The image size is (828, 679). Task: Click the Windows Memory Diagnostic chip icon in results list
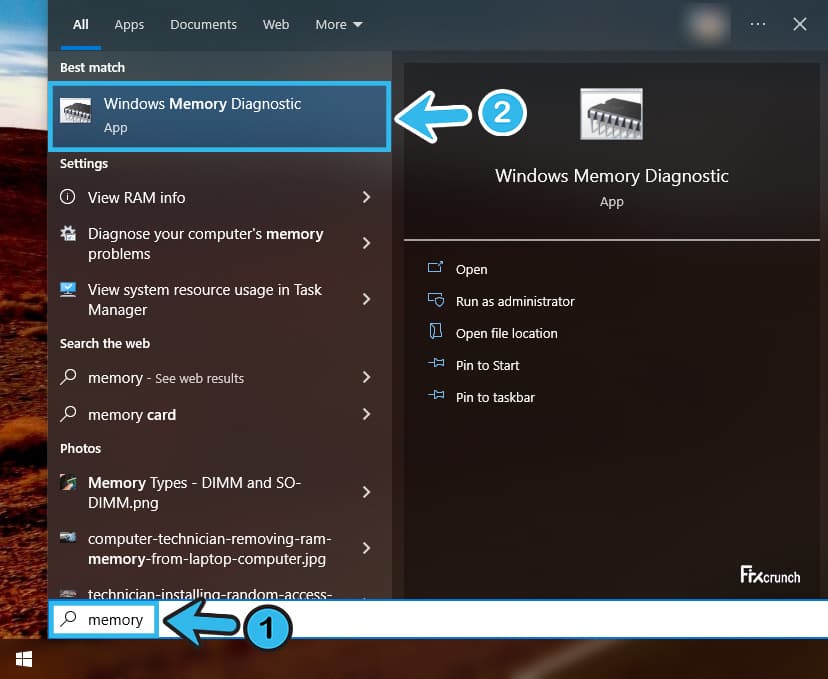tap(75, 110)
